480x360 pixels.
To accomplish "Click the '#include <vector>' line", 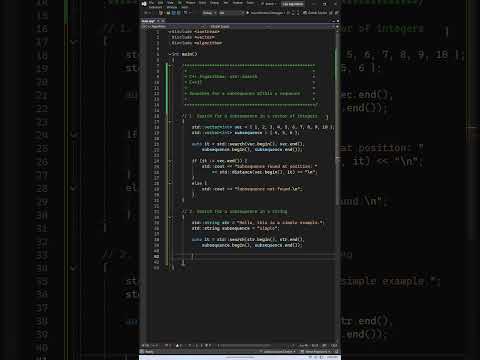I will coord(193,37).
